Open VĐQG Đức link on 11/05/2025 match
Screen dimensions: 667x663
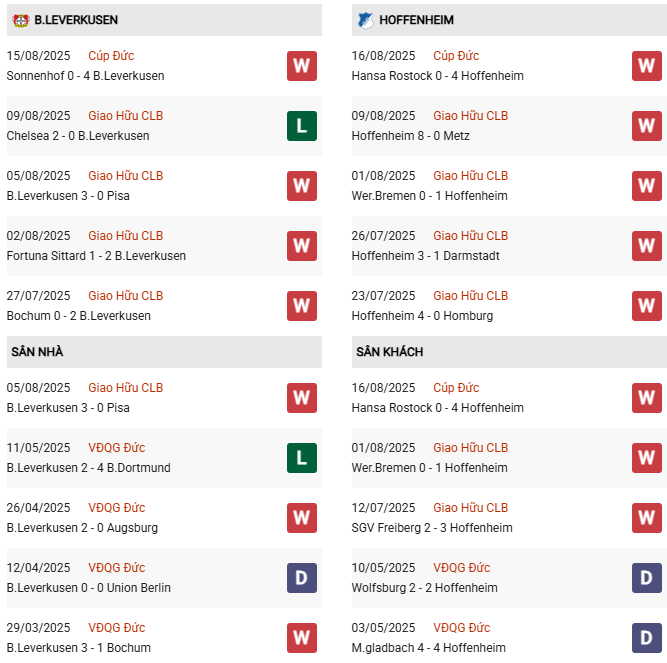click(116, 448)
